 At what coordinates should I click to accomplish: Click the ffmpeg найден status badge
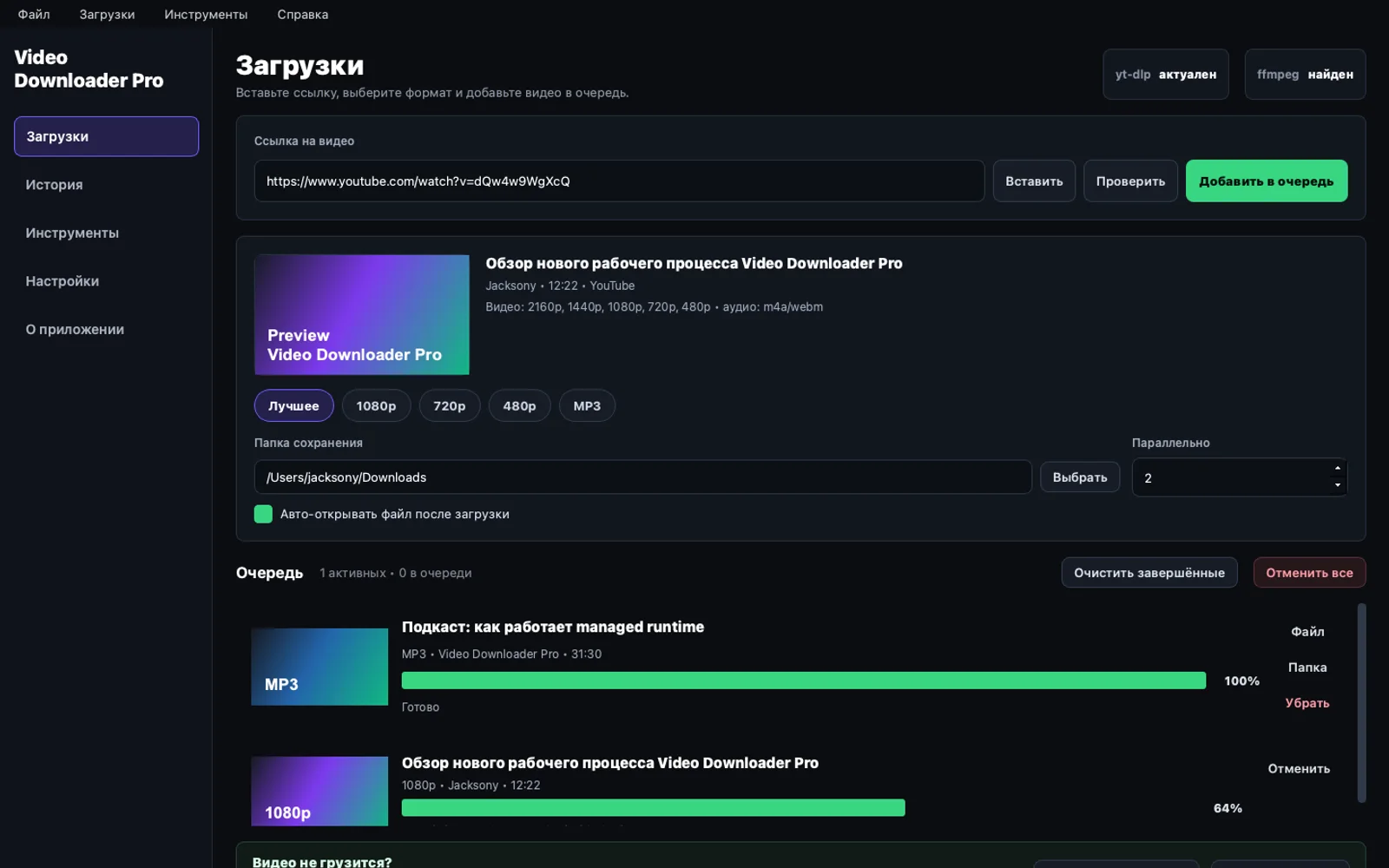[1305, 74]
